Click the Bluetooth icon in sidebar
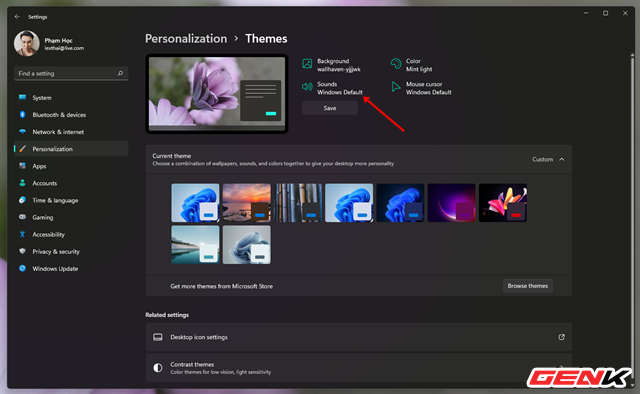This screenshot has width=640, height=394. 22,114
